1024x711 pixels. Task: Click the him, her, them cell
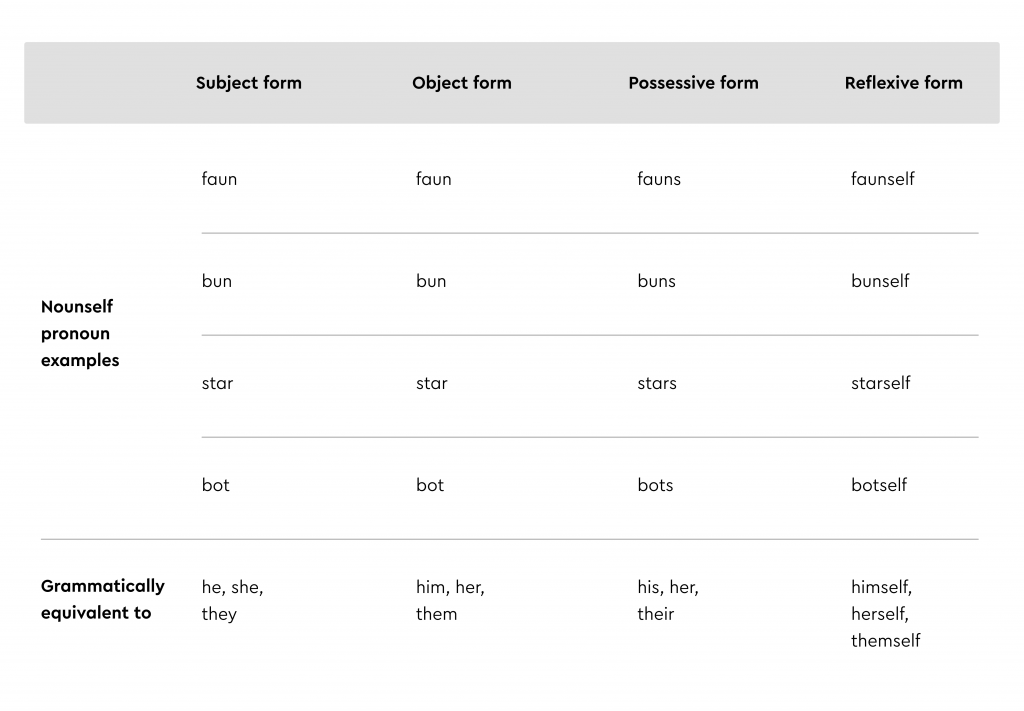click(450, 601)
